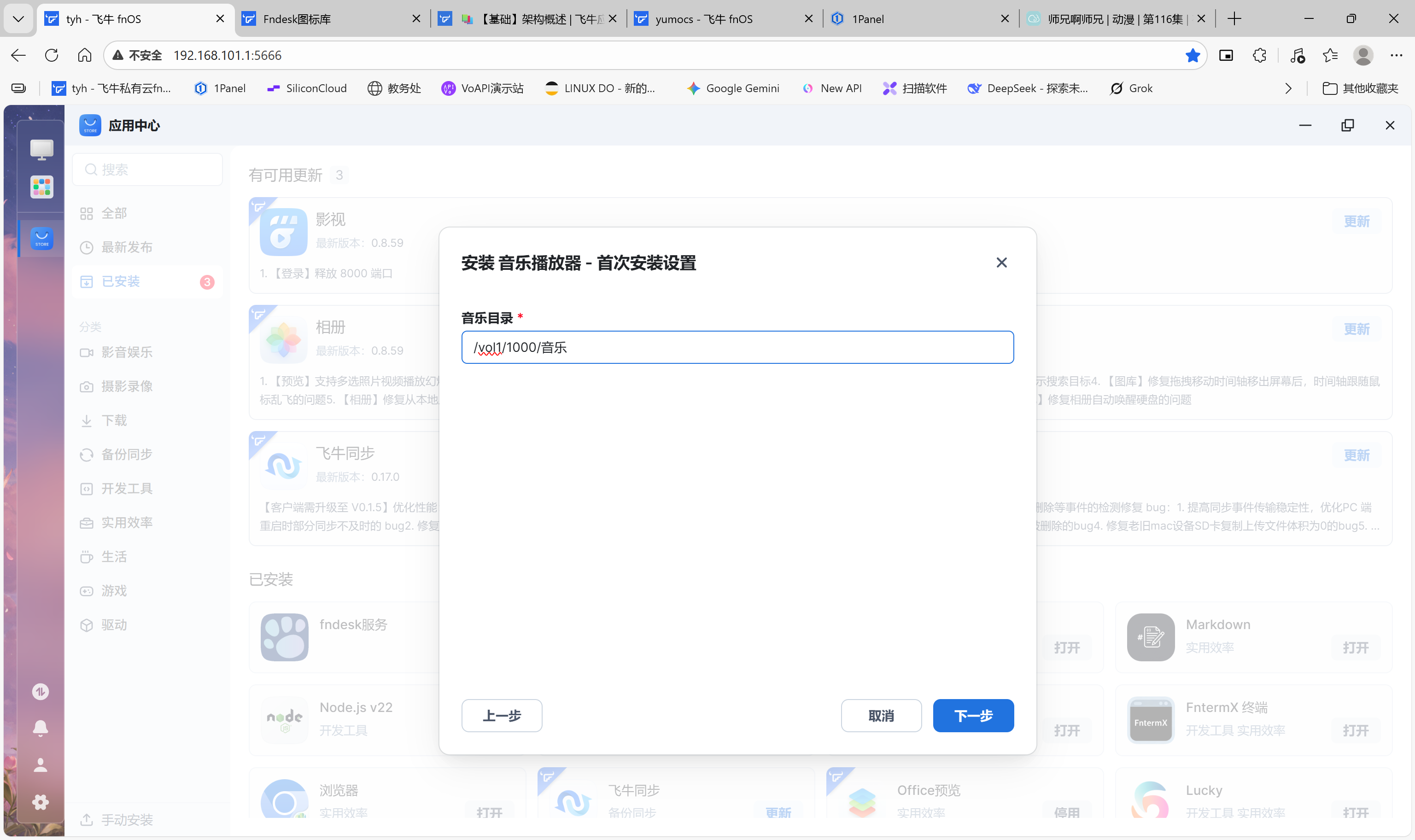Image resolution: width=1415 pixels, height=840 pixels.
Task: Click the App Store icon in fnOS dock
Action: (x=42, y=238)
